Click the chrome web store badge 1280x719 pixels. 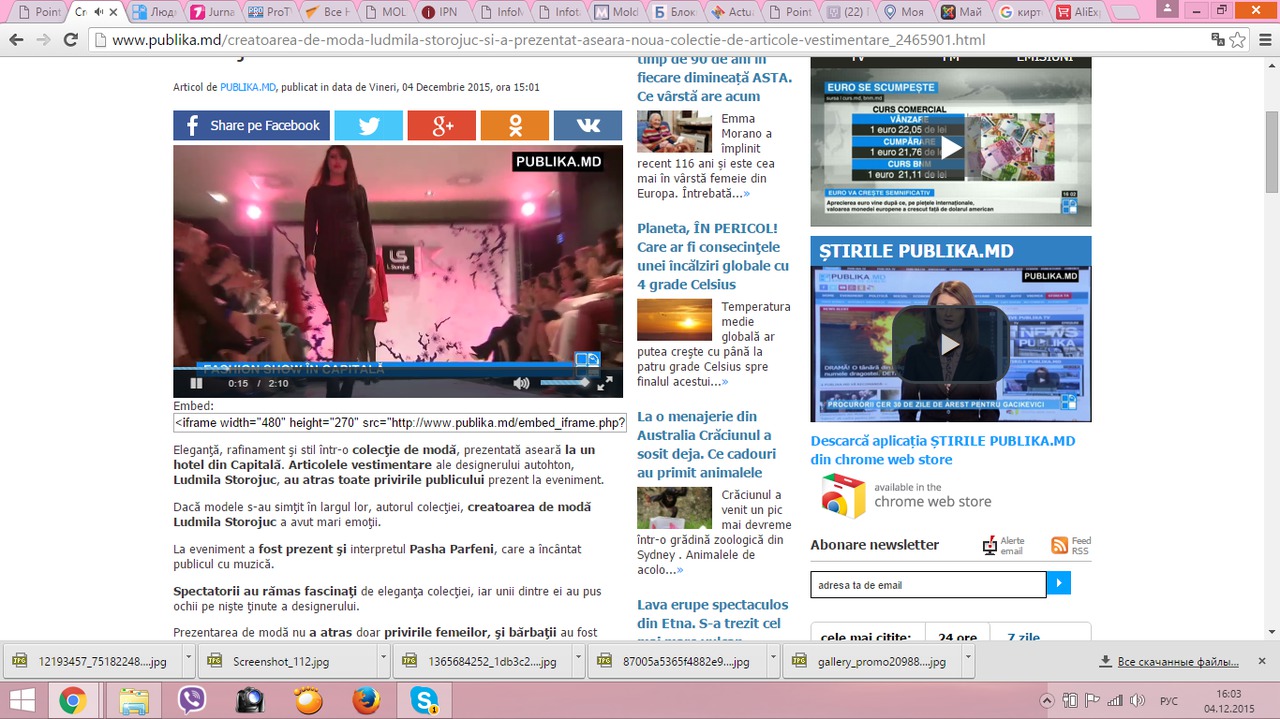[907, 496]
